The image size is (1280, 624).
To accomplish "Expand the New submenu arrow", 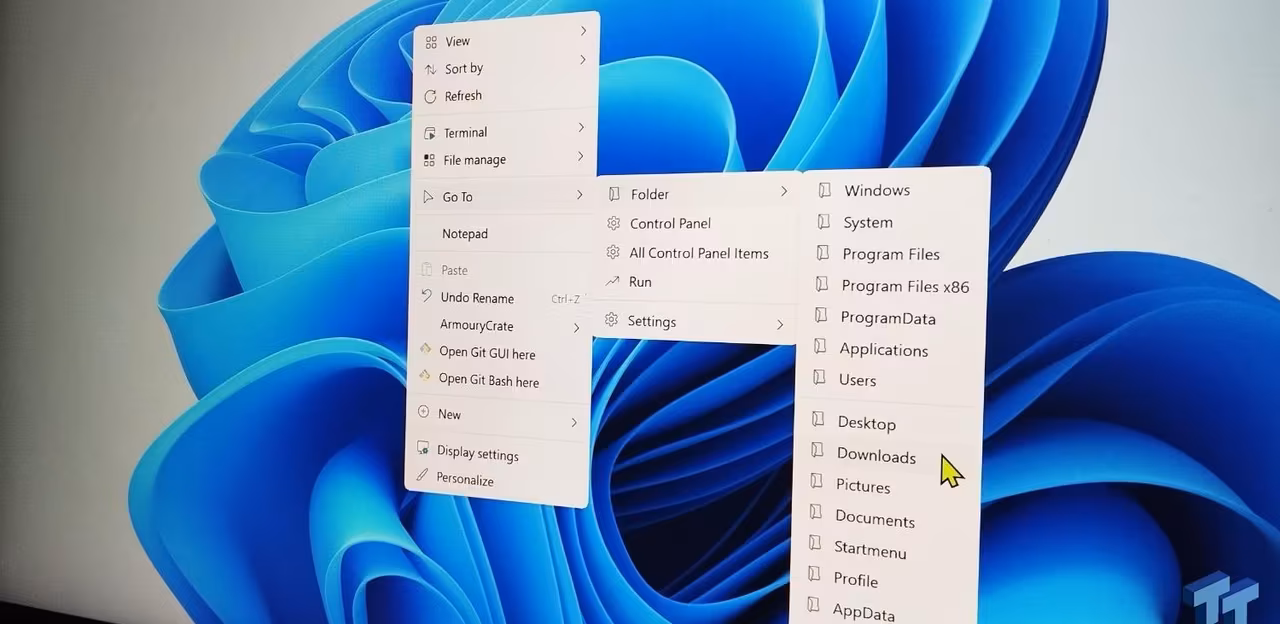I will [x=574, y=423].
